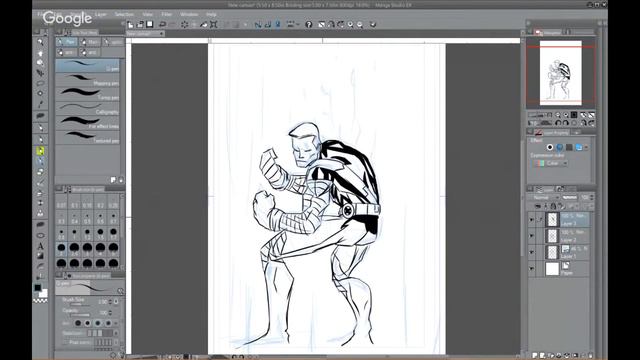Click the Zoom in toolbar icon

pyautogui.click(x=350, y=24)
